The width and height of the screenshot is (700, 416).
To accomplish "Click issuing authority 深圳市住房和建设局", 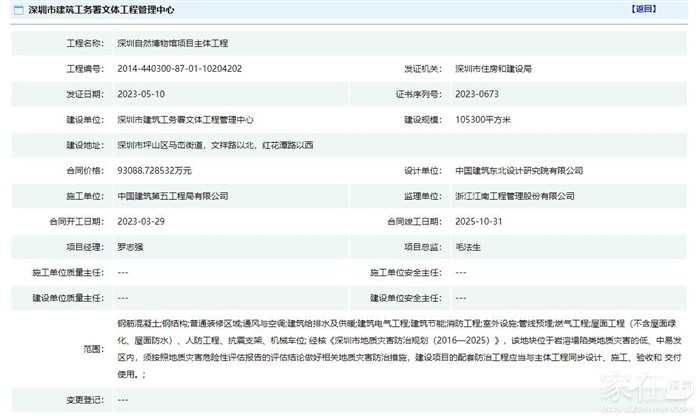I will (x=493, y=69).
